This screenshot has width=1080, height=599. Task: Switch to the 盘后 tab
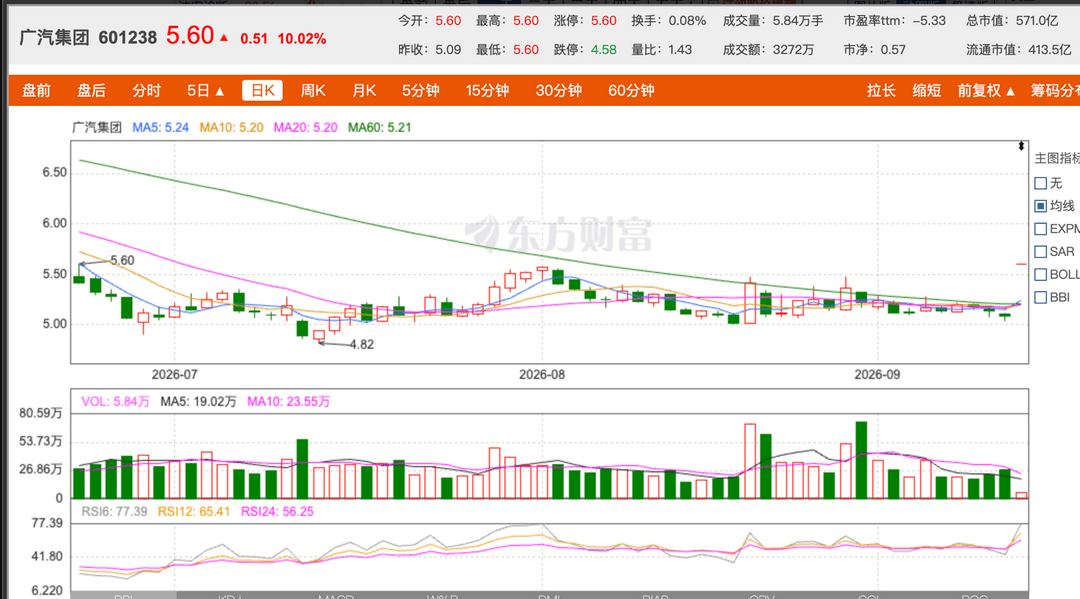(92, 90)
